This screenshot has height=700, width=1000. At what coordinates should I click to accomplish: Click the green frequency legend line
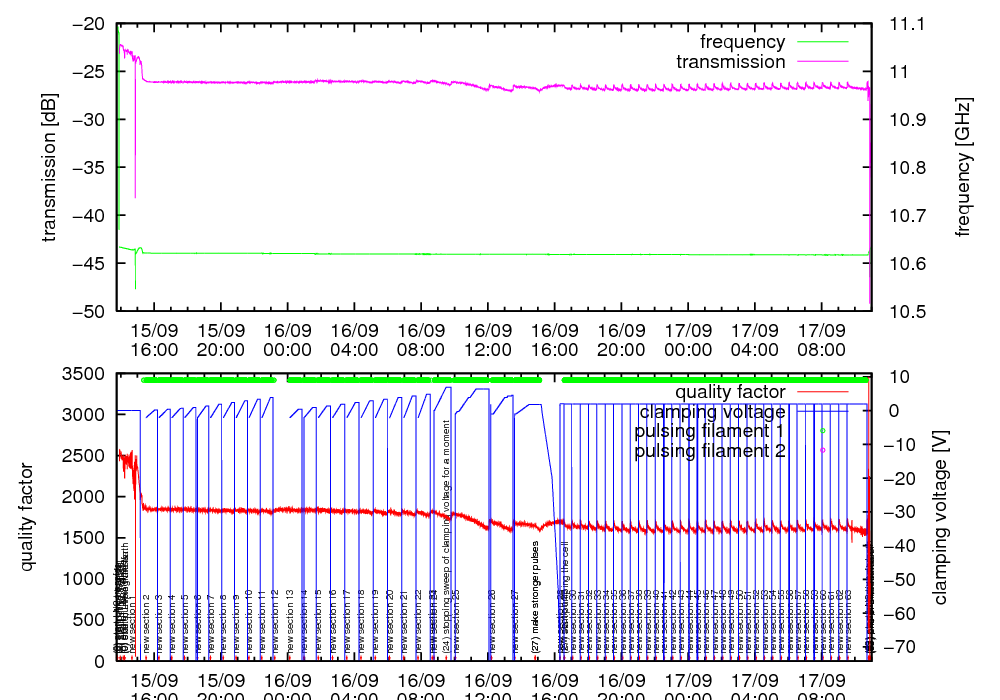[x=821, y=42]
